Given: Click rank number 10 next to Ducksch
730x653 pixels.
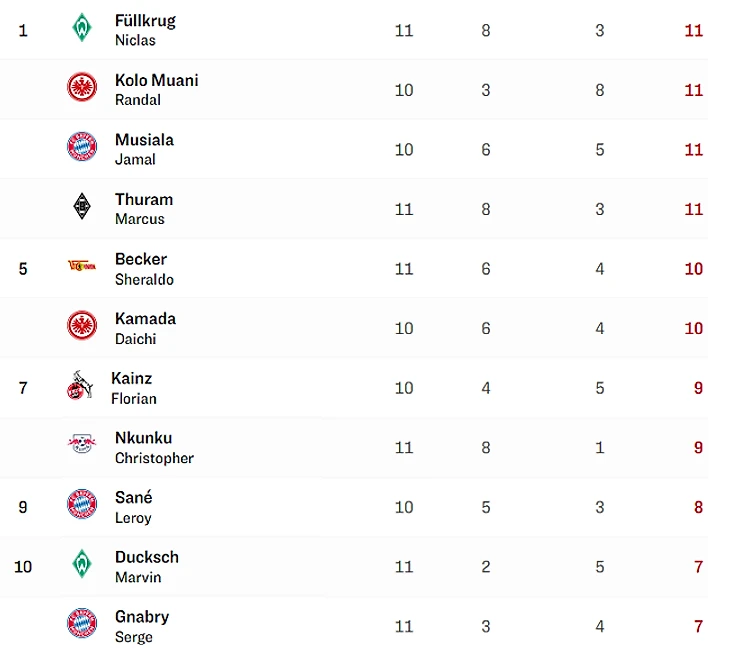Looking at the screenshot, I should tap(23, 567).
